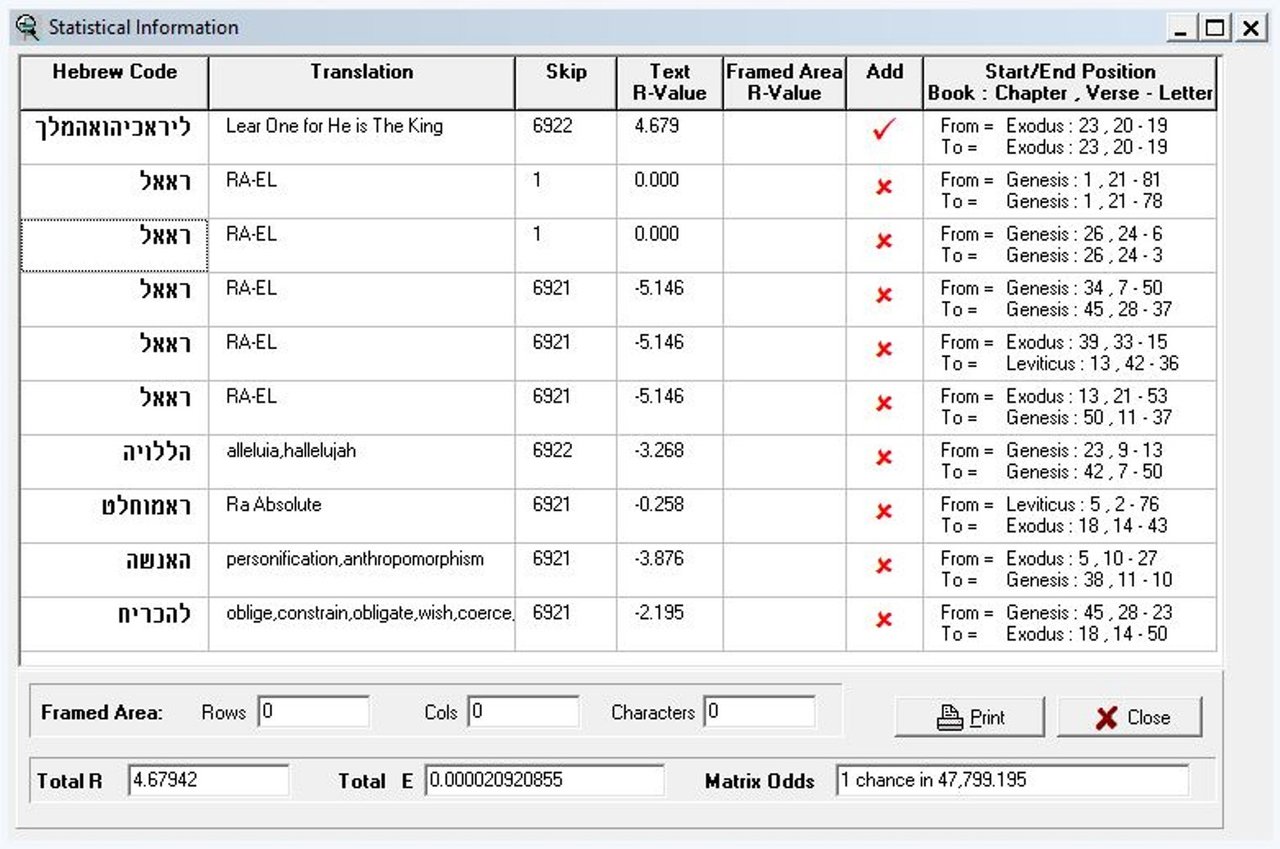1280x849 pixels.
Task: Click the Text R-Value column header
Action: 669,83
